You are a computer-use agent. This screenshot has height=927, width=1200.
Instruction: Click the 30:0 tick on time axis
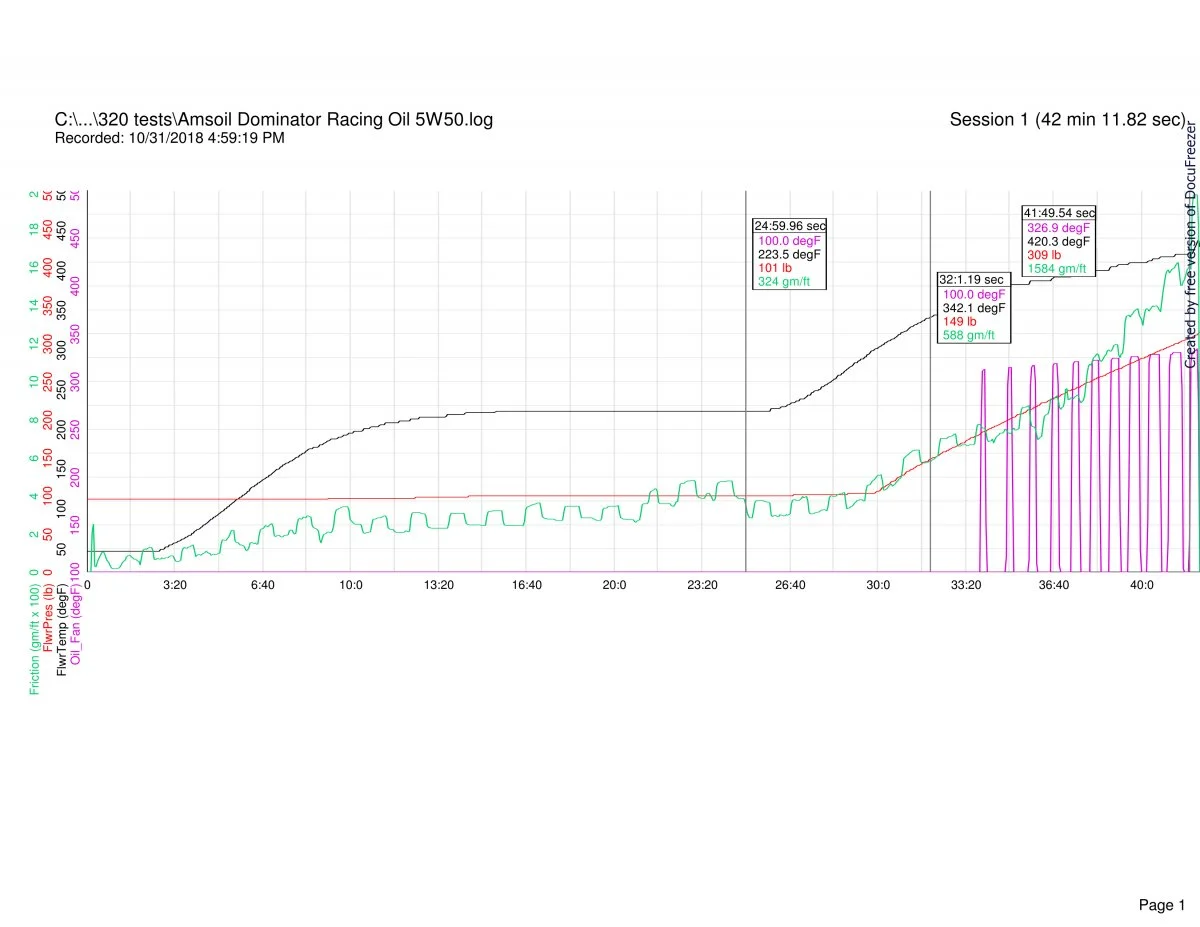[x=878, y=585]
